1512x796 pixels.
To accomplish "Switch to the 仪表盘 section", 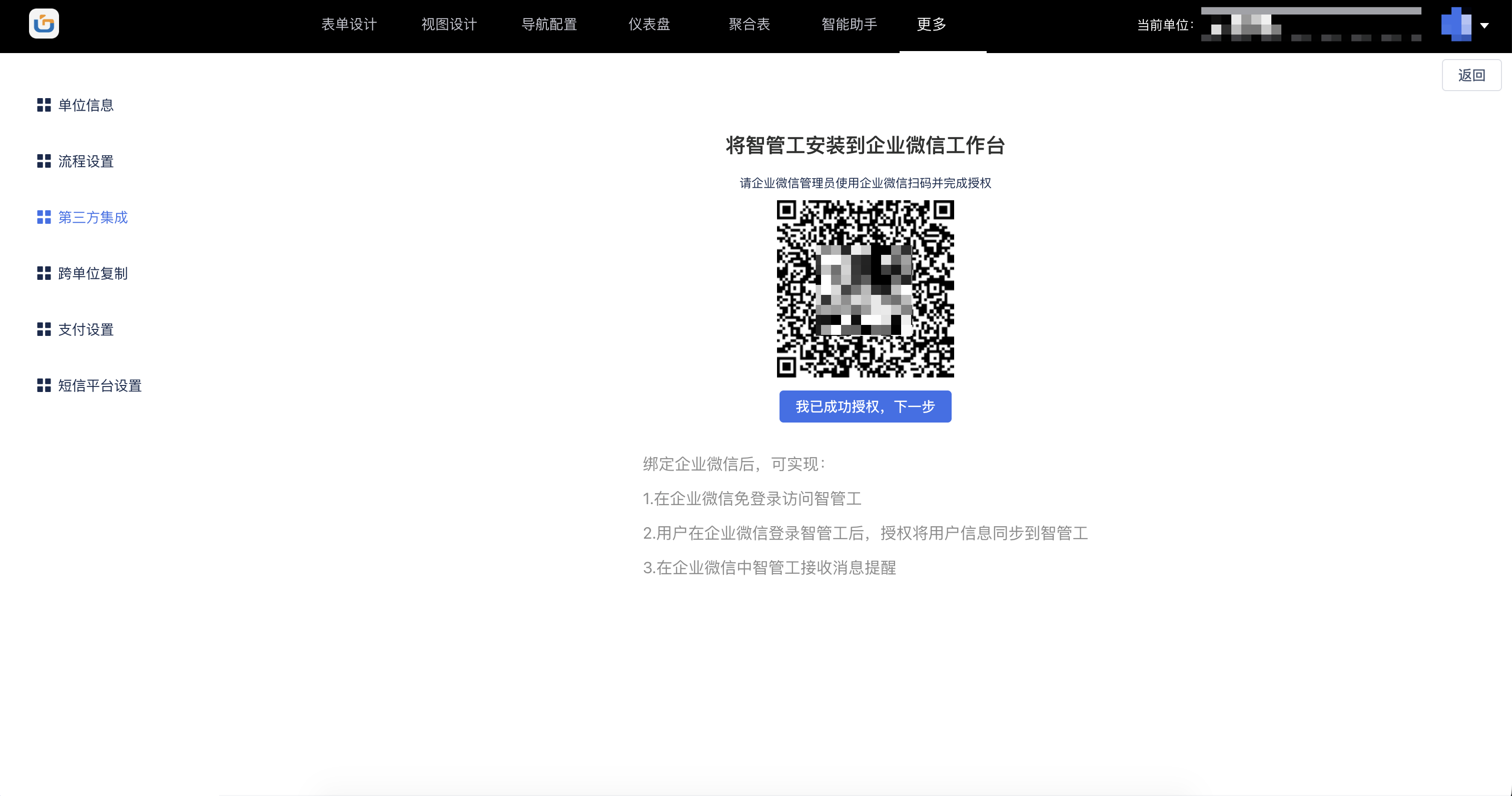I will pos(648,25).
